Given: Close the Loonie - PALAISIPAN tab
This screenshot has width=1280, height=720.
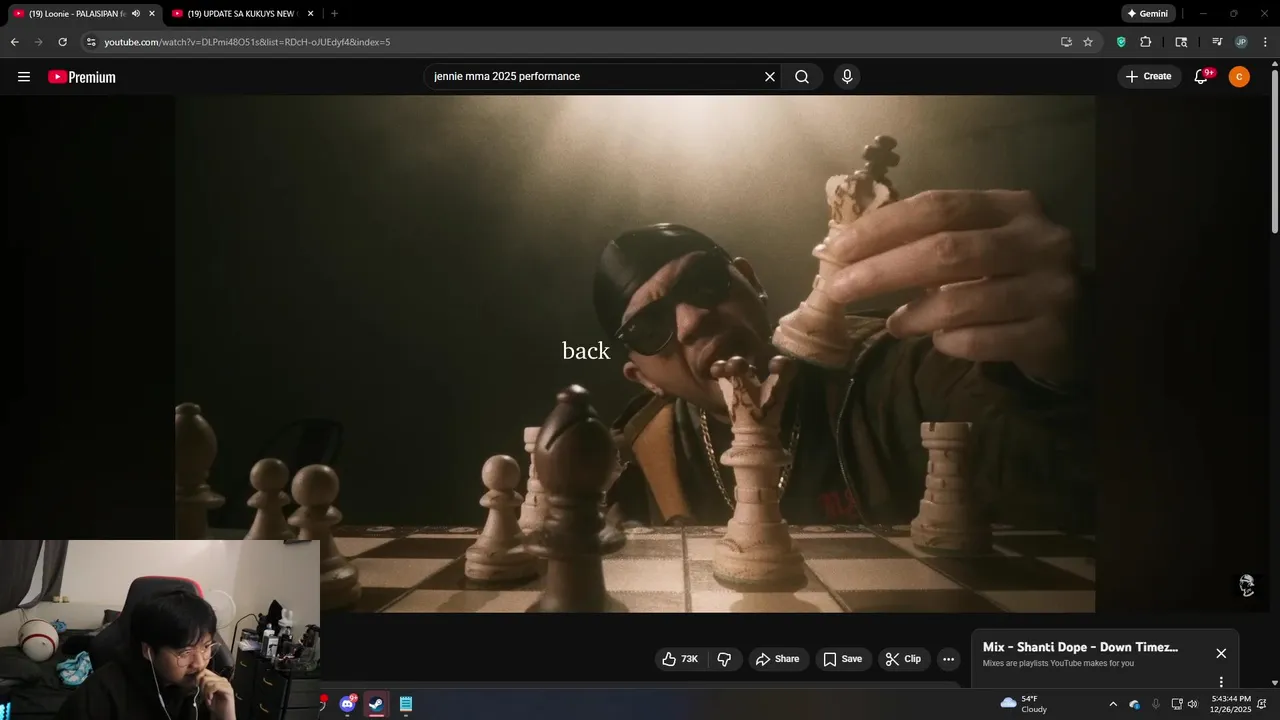Looking at the screenshot, I should point(152,14).
